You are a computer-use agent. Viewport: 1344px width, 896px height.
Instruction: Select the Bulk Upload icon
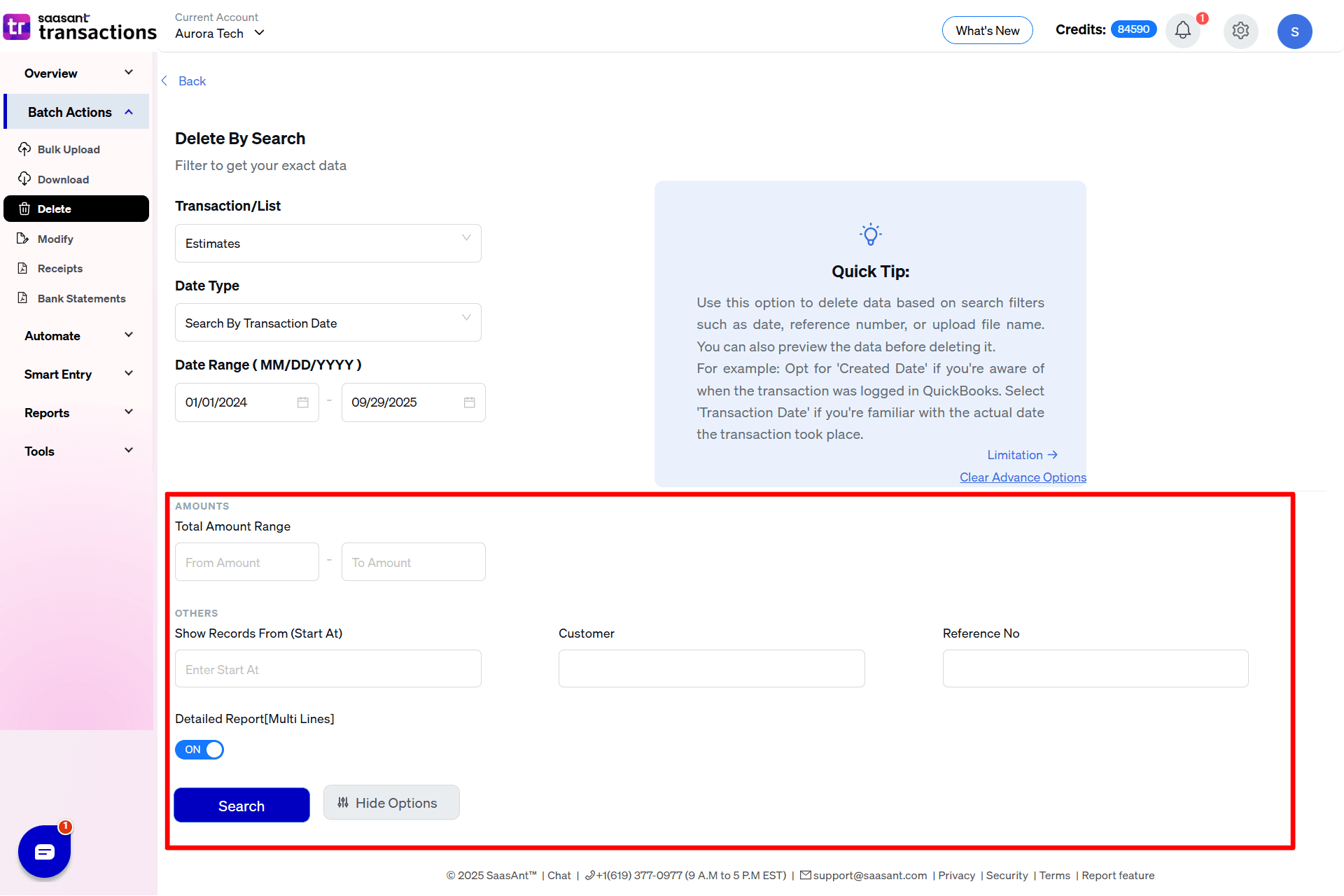(24, 149)
